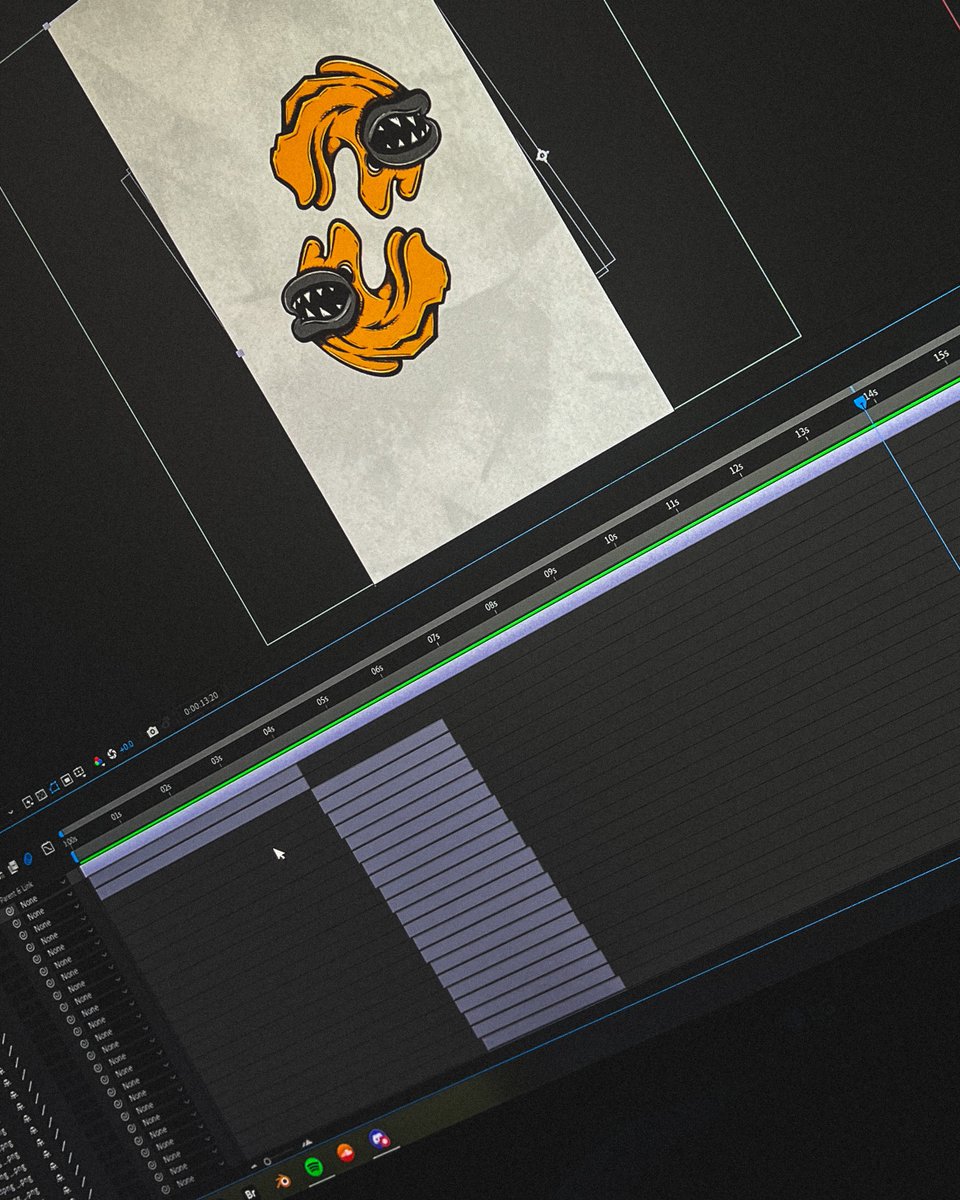Screen dimensions: 960x1200
Task: Click the blue work area start handle
Action: [x=74, y=857]
